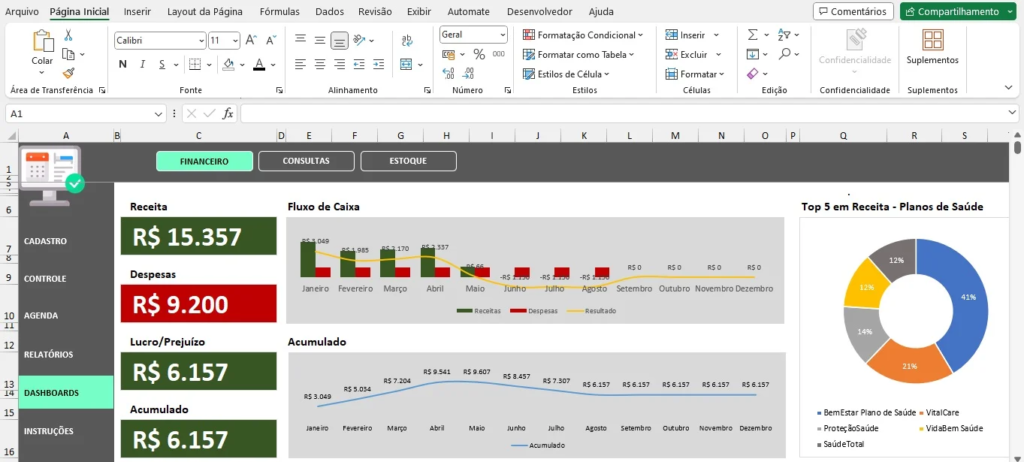The width and height of the screenshot is (1024, 462).
Task: Open the Calibri font name dropdown
Action: coord(159,41)
